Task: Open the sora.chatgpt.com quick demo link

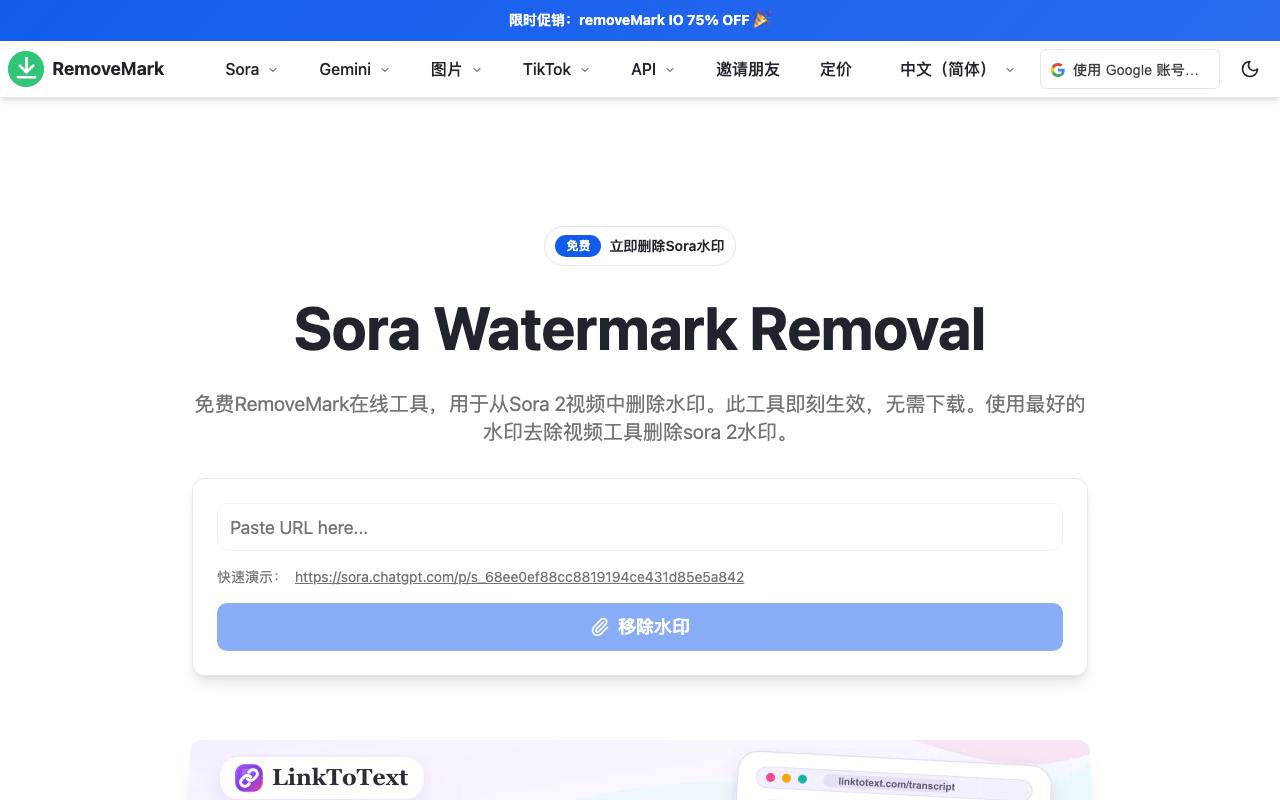Action: pos(519,577)
